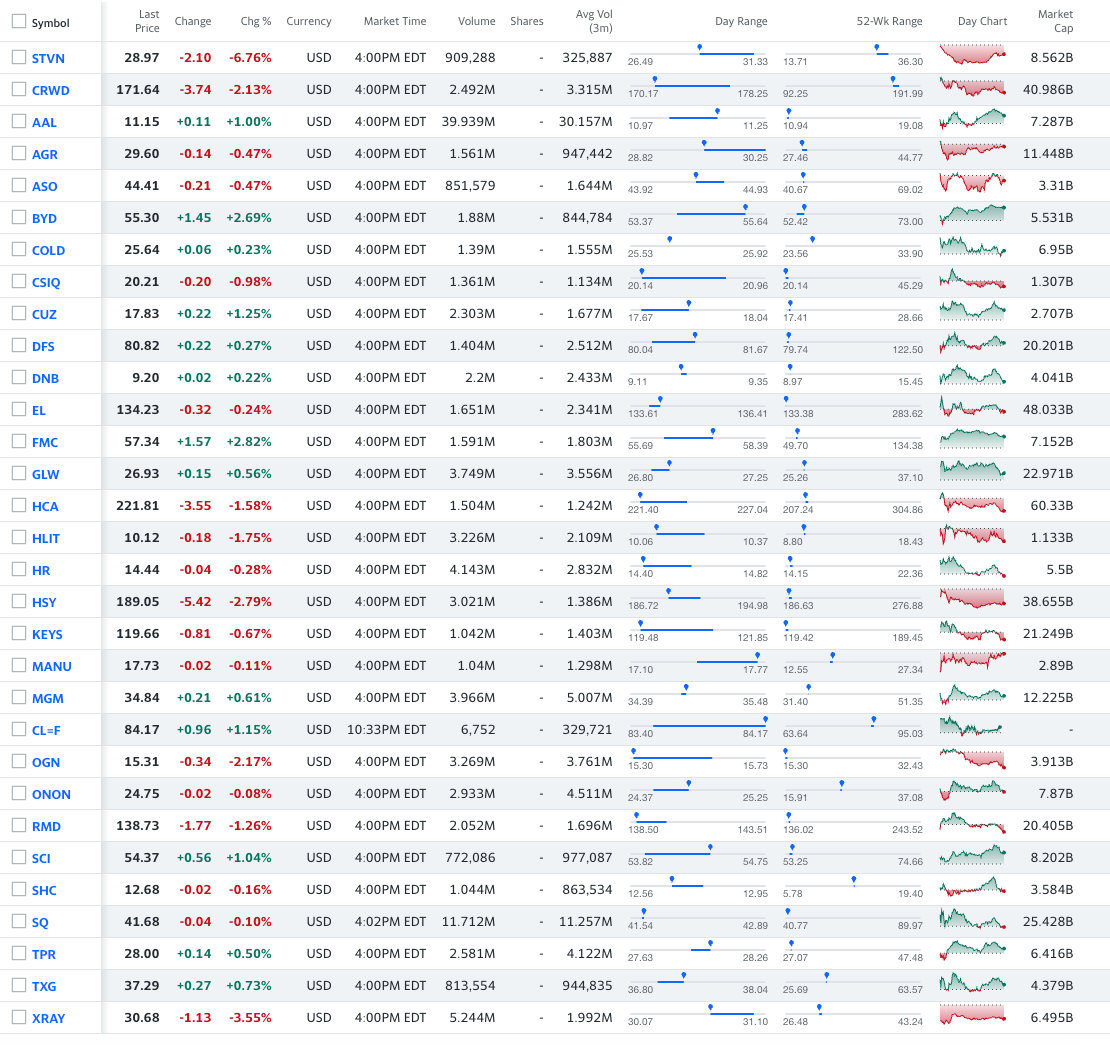
Task: Open the CL=F day chart sparkline
Action: [973, 726]
